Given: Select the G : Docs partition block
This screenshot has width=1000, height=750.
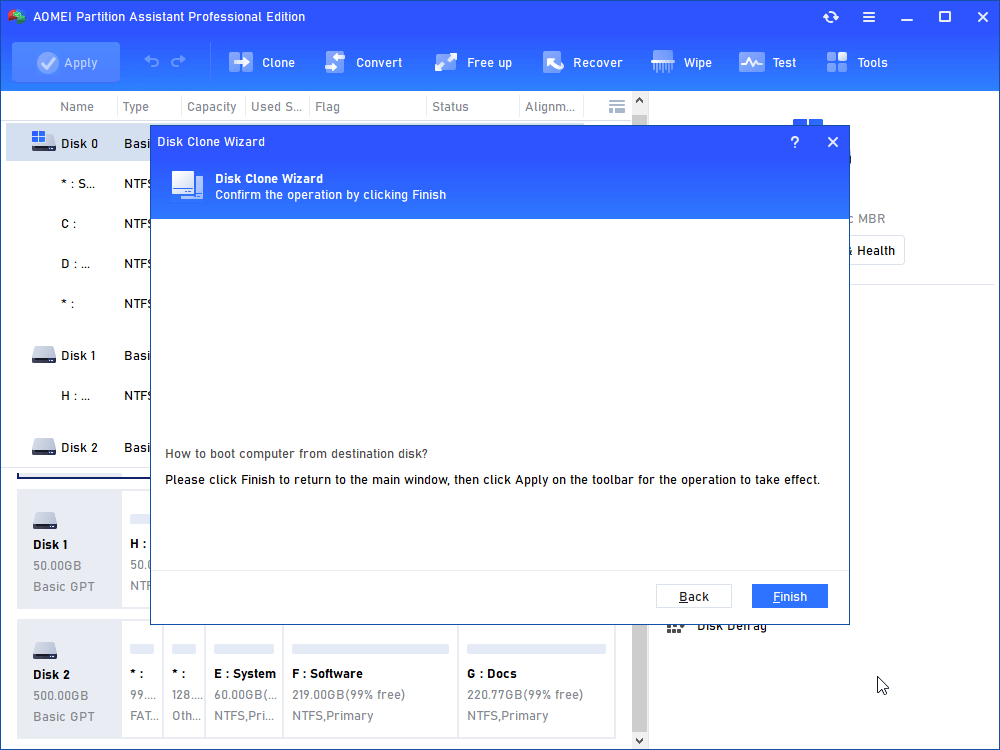Looking at the screenshot, I should click(x=536, y=681).
